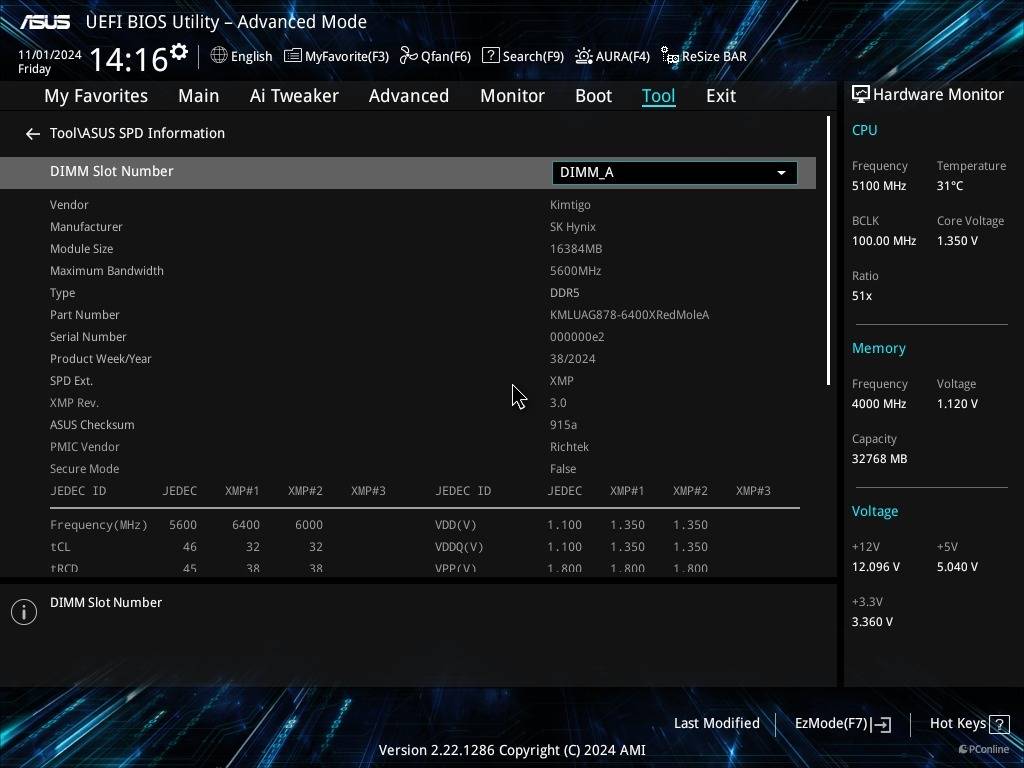This screenshot has height=768, width=1024.
Task: Click the Last Modified button
Action: coord(716,724)
